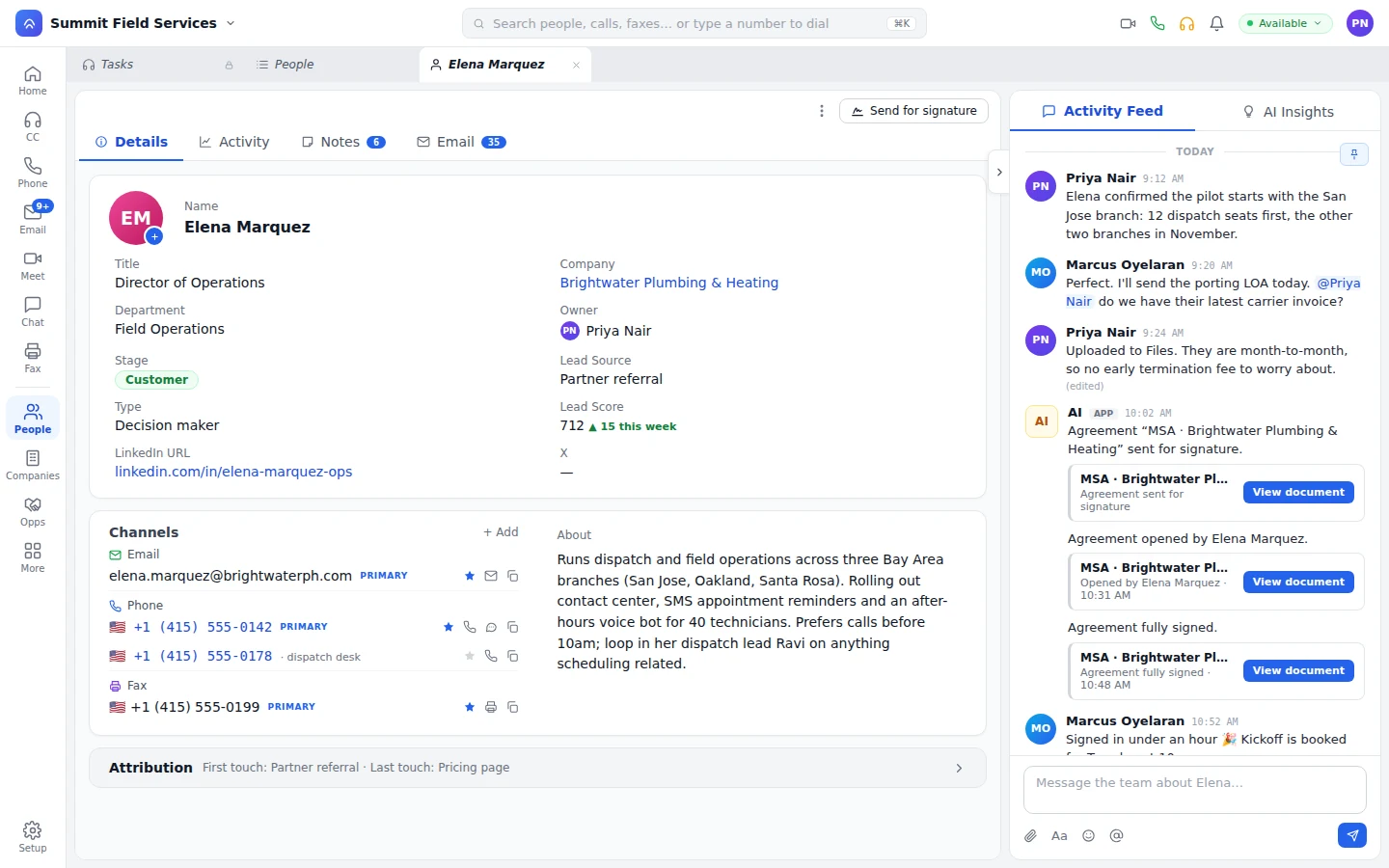
Task: Send a fax to the primary fax number
Action: (x=491, y=707)
